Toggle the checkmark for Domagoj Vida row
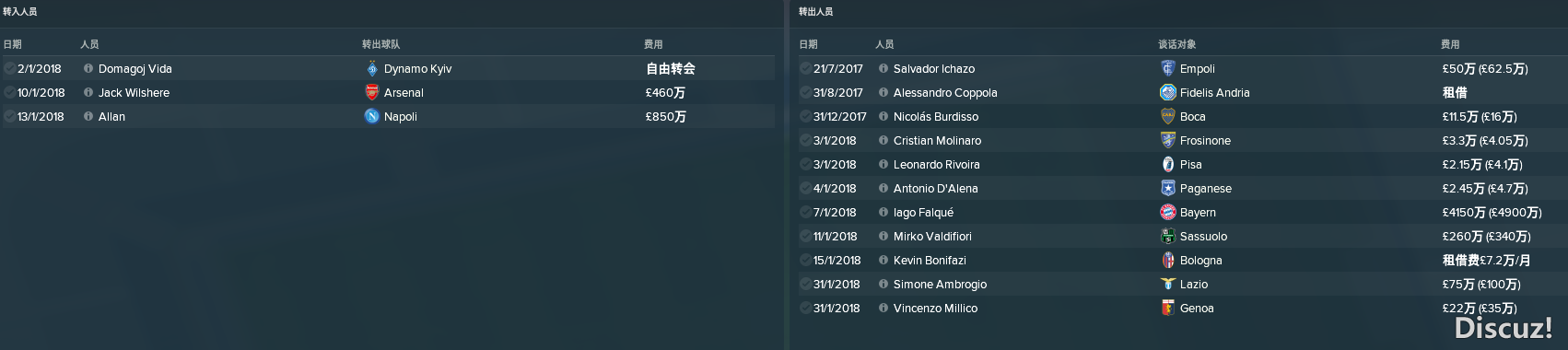The image size is (1568, 350). [x=9, y=68]
